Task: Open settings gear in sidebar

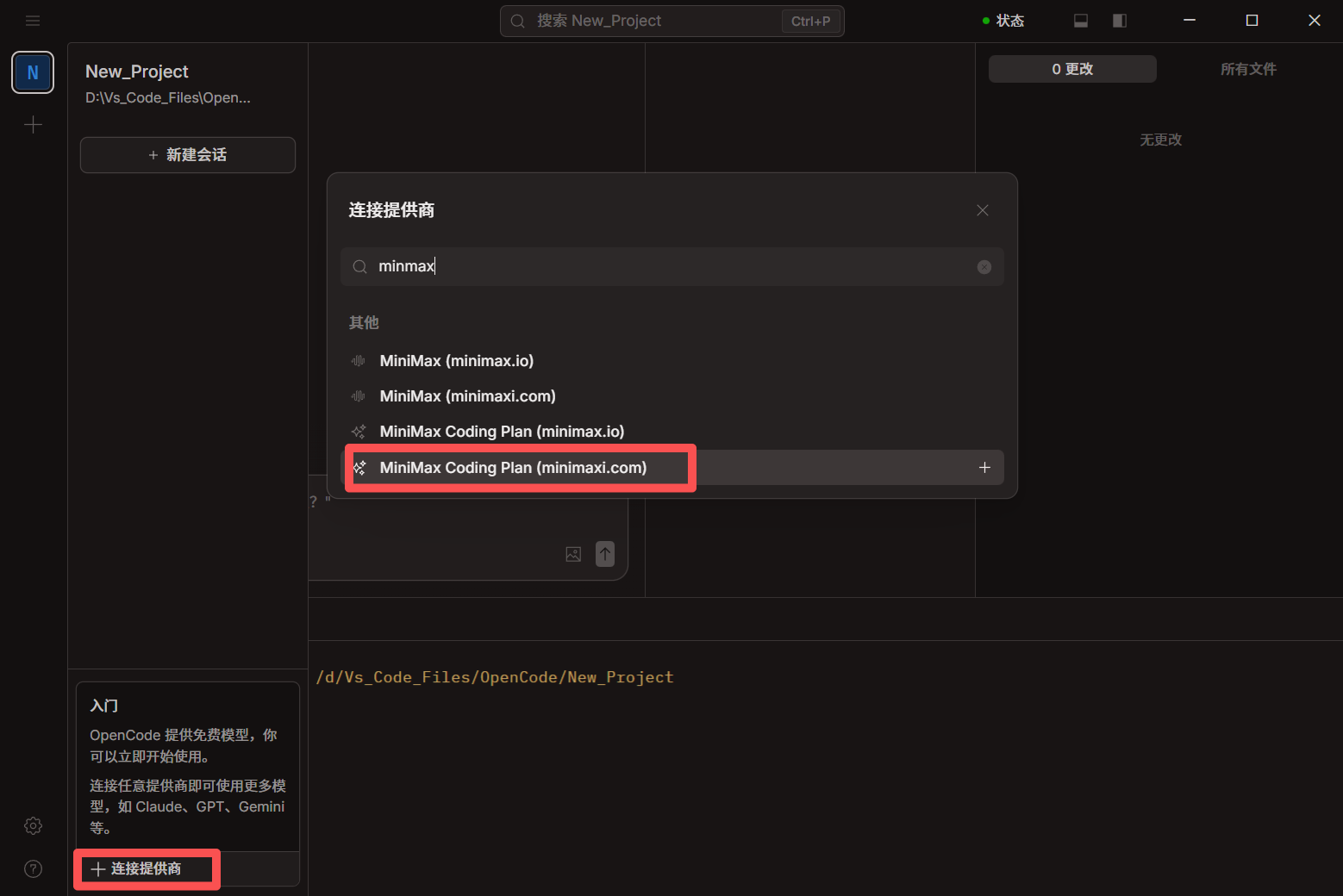Action: pyautogui.click(x=33, y=825)
